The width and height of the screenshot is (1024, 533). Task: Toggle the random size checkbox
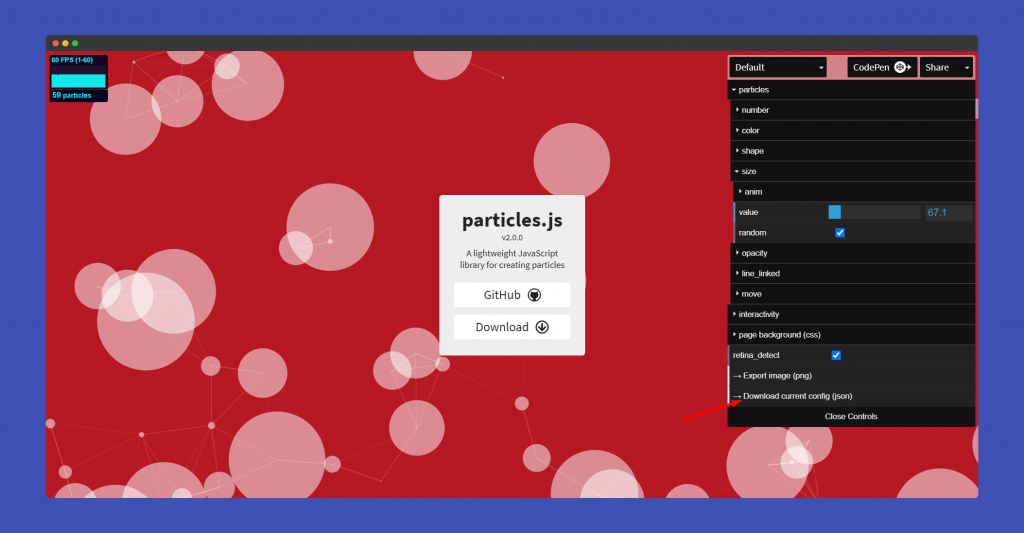[x=840, y=233]
